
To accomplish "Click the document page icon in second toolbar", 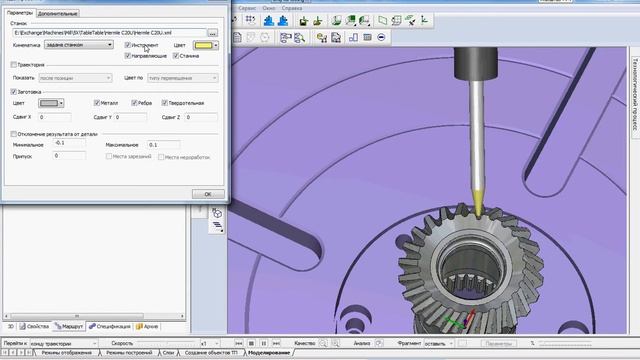I will pos(237,38).
